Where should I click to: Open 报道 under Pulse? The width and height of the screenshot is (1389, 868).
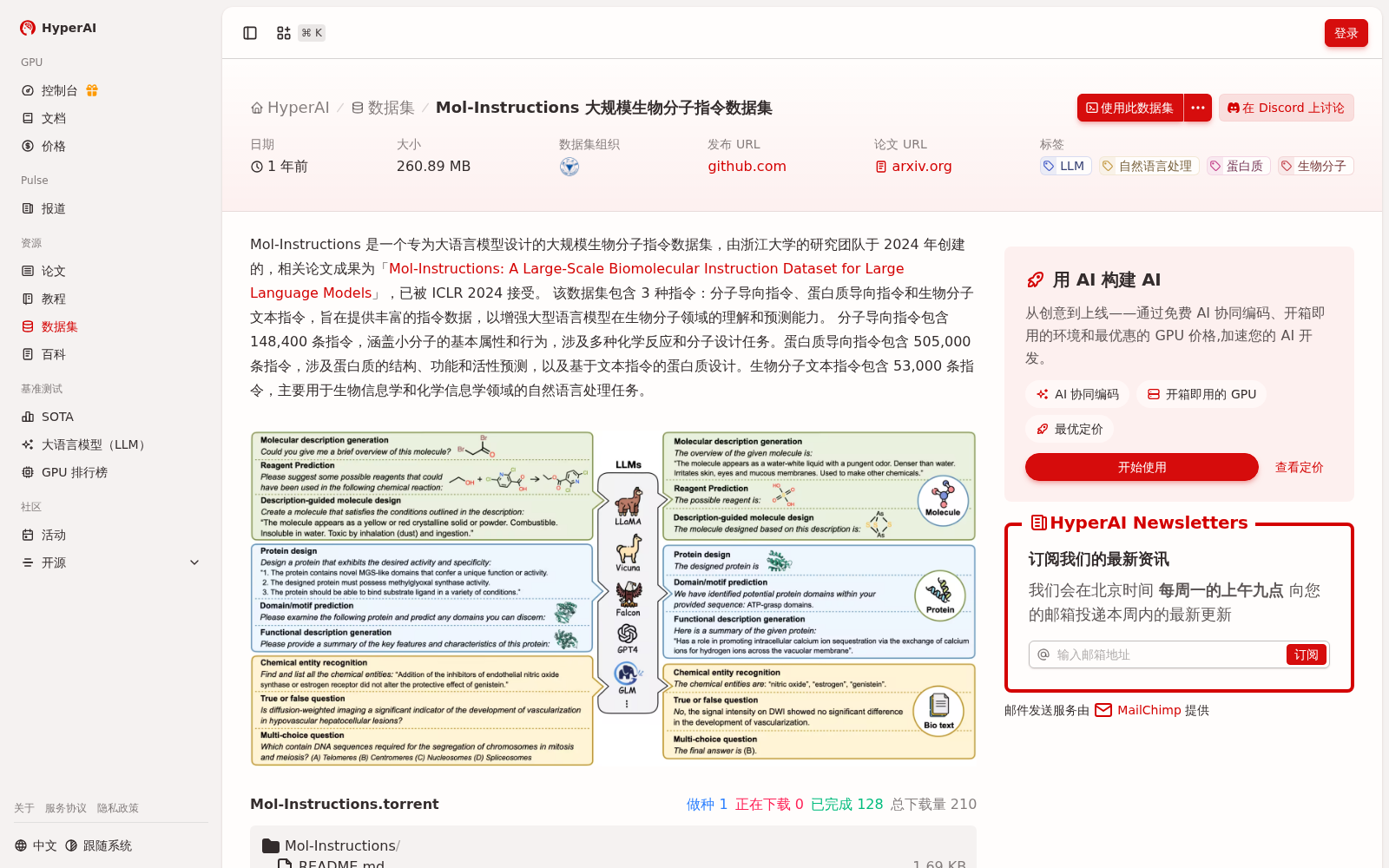[x=54, y=208]
